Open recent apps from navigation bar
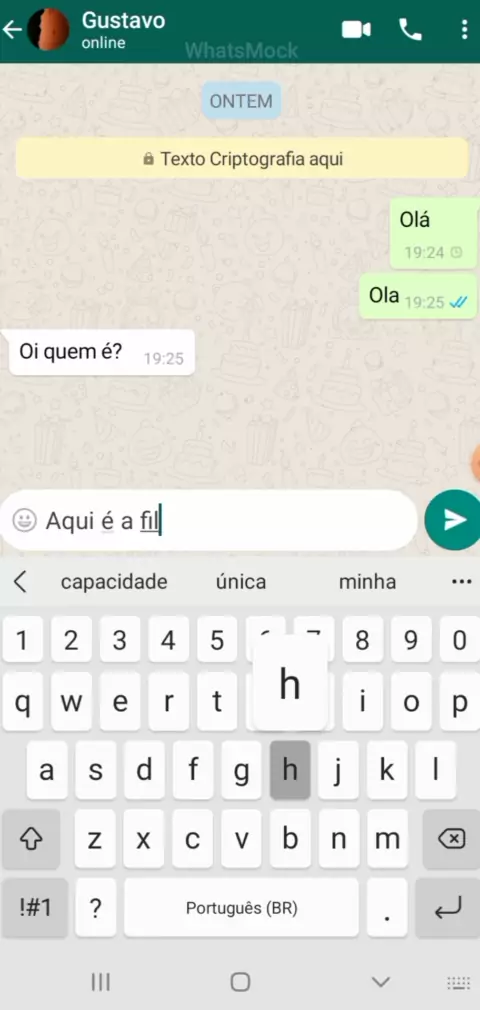 click(x=101, y=982)
